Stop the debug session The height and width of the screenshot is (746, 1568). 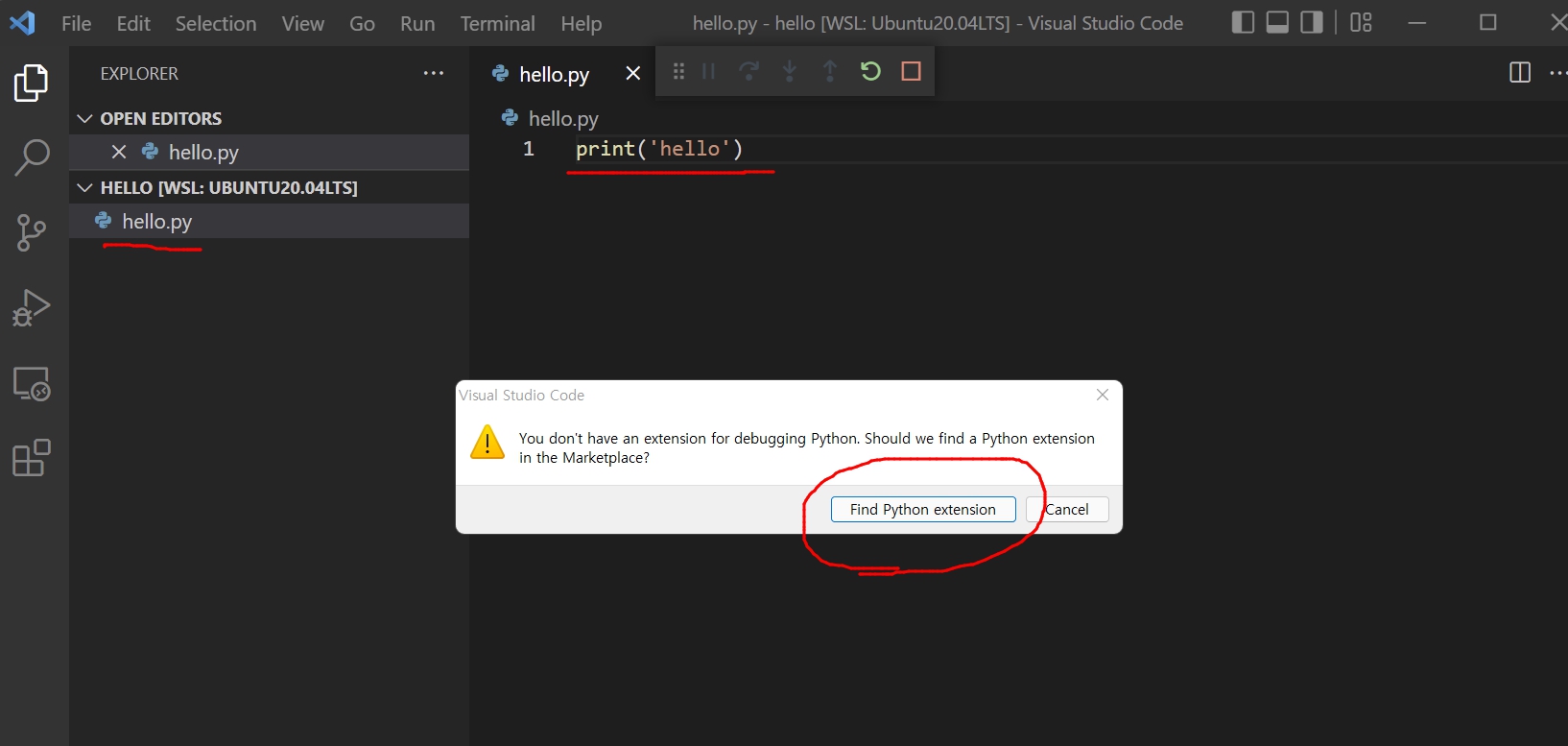912,71
